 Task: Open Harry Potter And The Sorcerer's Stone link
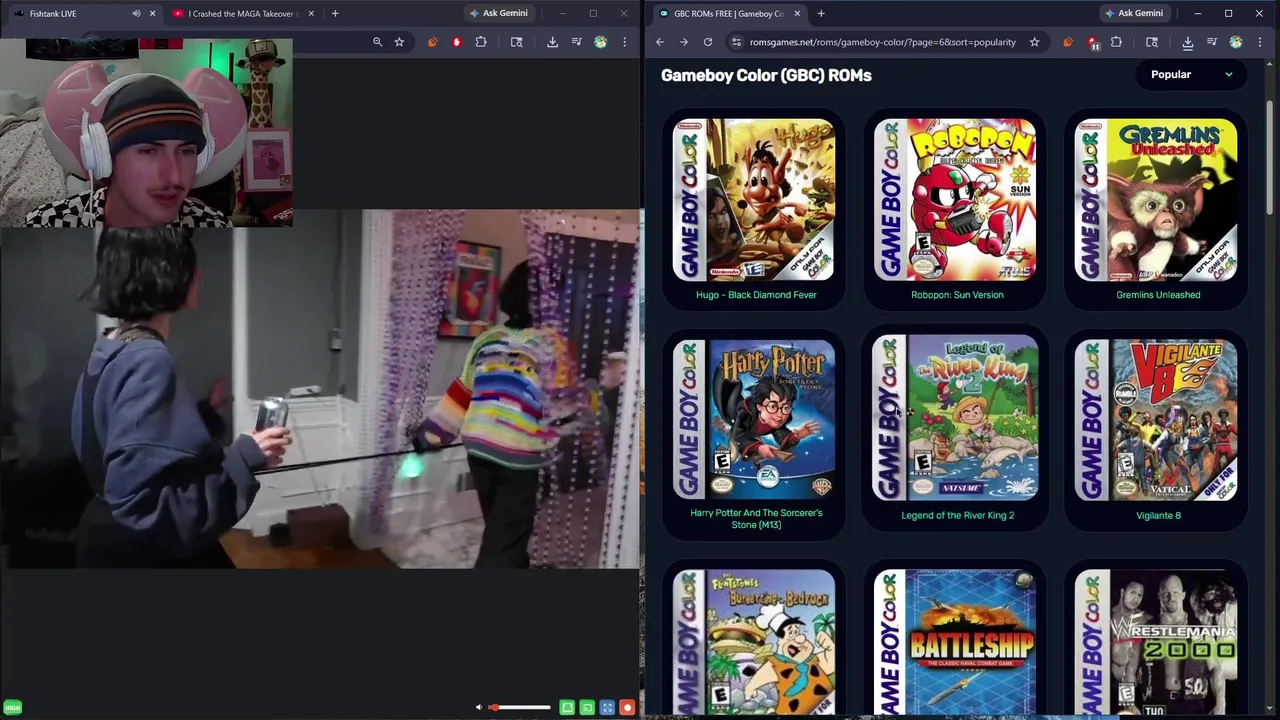pyautogui.click(x=756, y=519)
